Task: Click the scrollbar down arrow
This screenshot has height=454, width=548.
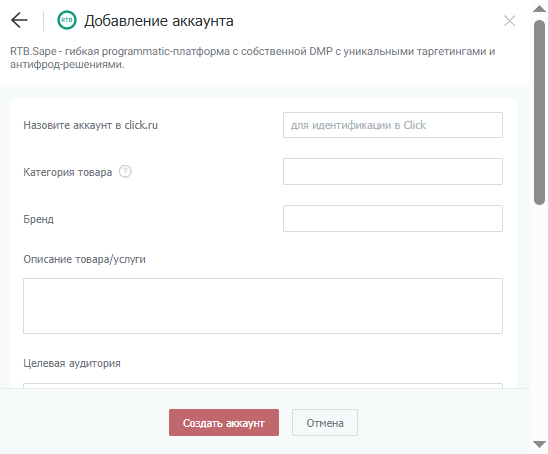Action: point(539,444)
